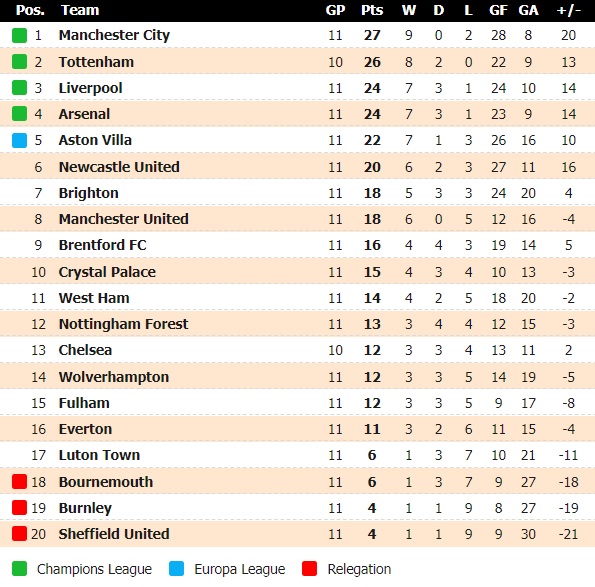The height and width of the screenshot is (587, 595).
Task: Select the Luton Town row name
Action: pyautogui.click(x=99, y=455)
